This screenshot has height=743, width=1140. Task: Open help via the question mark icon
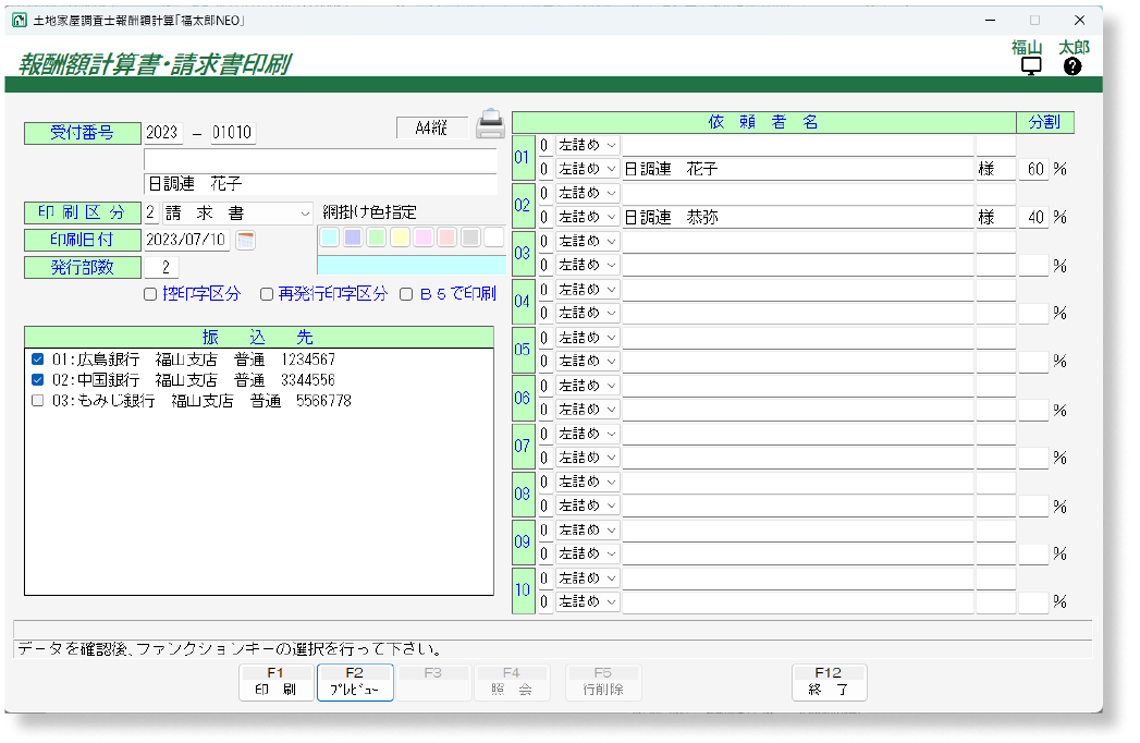pyautogui.click(x=1073, y=67)
